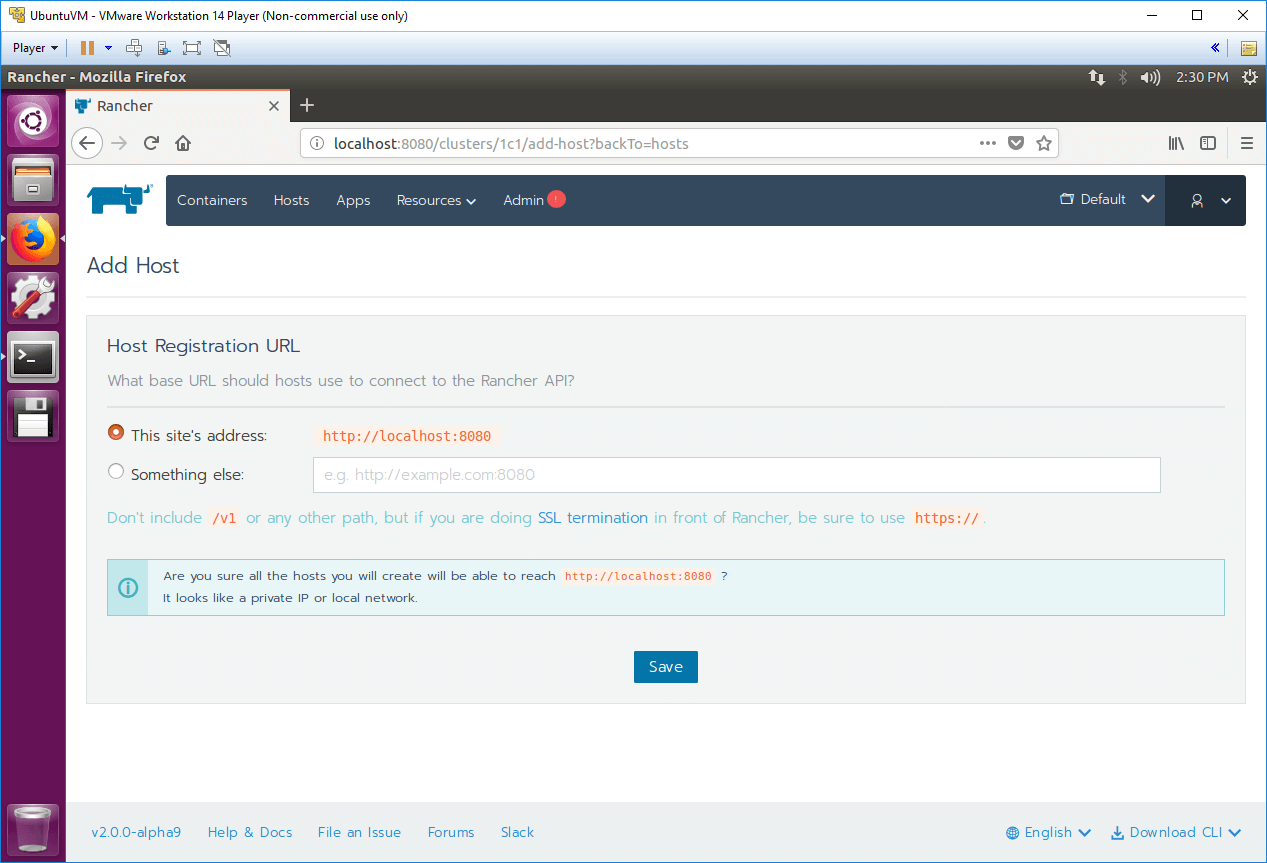Open network indicator in top panel
This screenshot has height=863, width=1267.
(1097, 77)
